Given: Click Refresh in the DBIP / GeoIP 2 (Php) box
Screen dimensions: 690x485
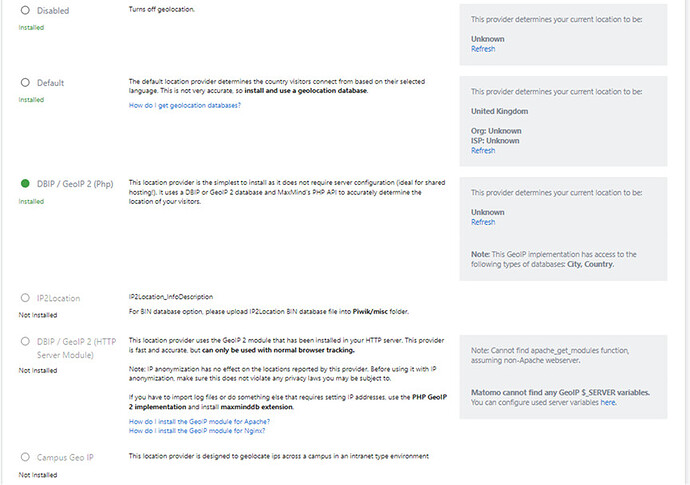Looking at the screenshot, I should click(483, 222).
